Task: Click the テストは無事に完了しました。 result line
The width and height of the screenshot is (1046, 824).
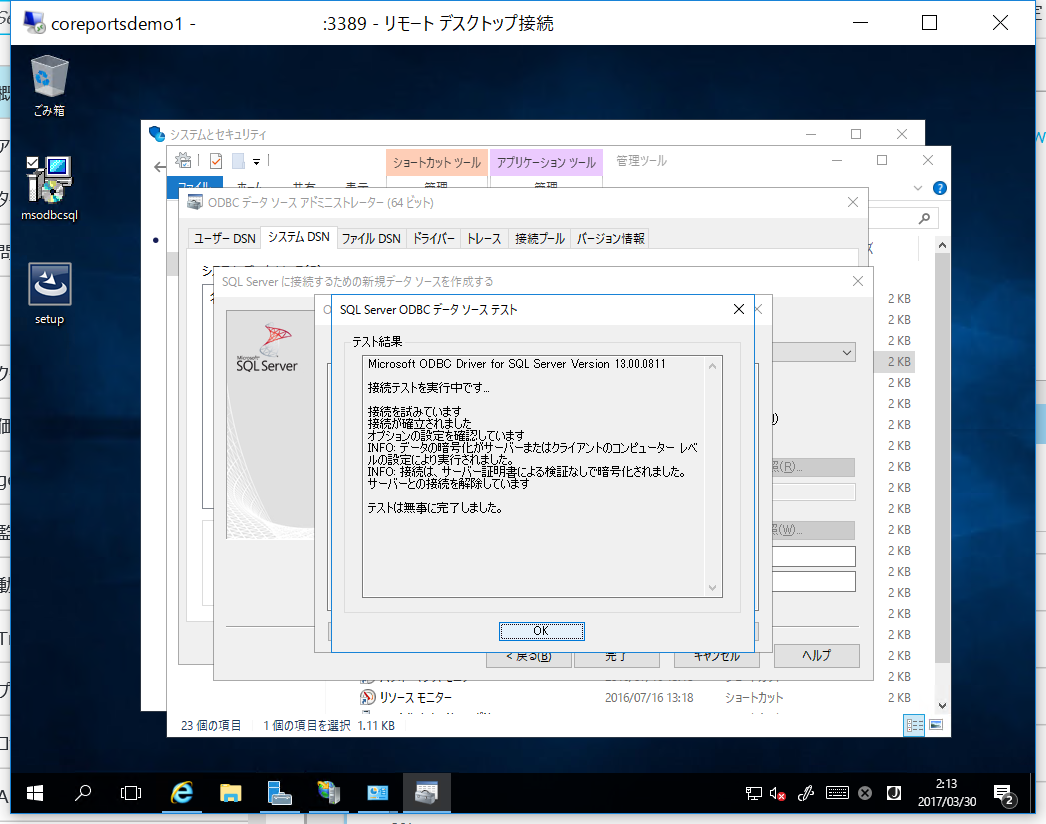Action: tap(435, 508)
